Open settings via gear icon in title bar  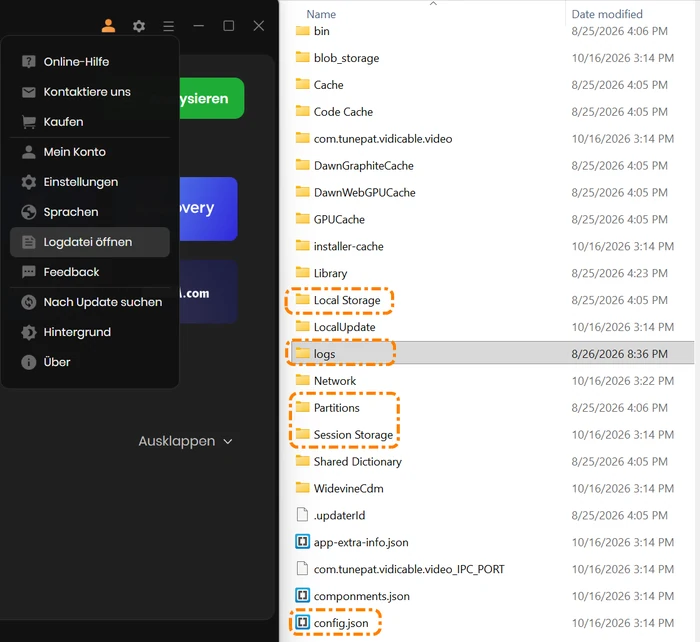tap(139, 26)
